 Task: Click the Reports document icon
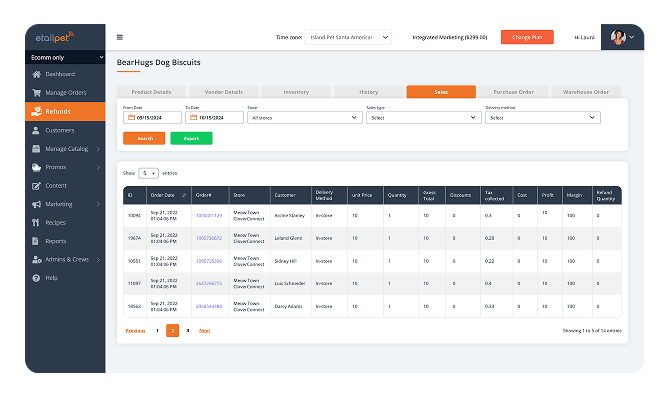click(35, 241)
